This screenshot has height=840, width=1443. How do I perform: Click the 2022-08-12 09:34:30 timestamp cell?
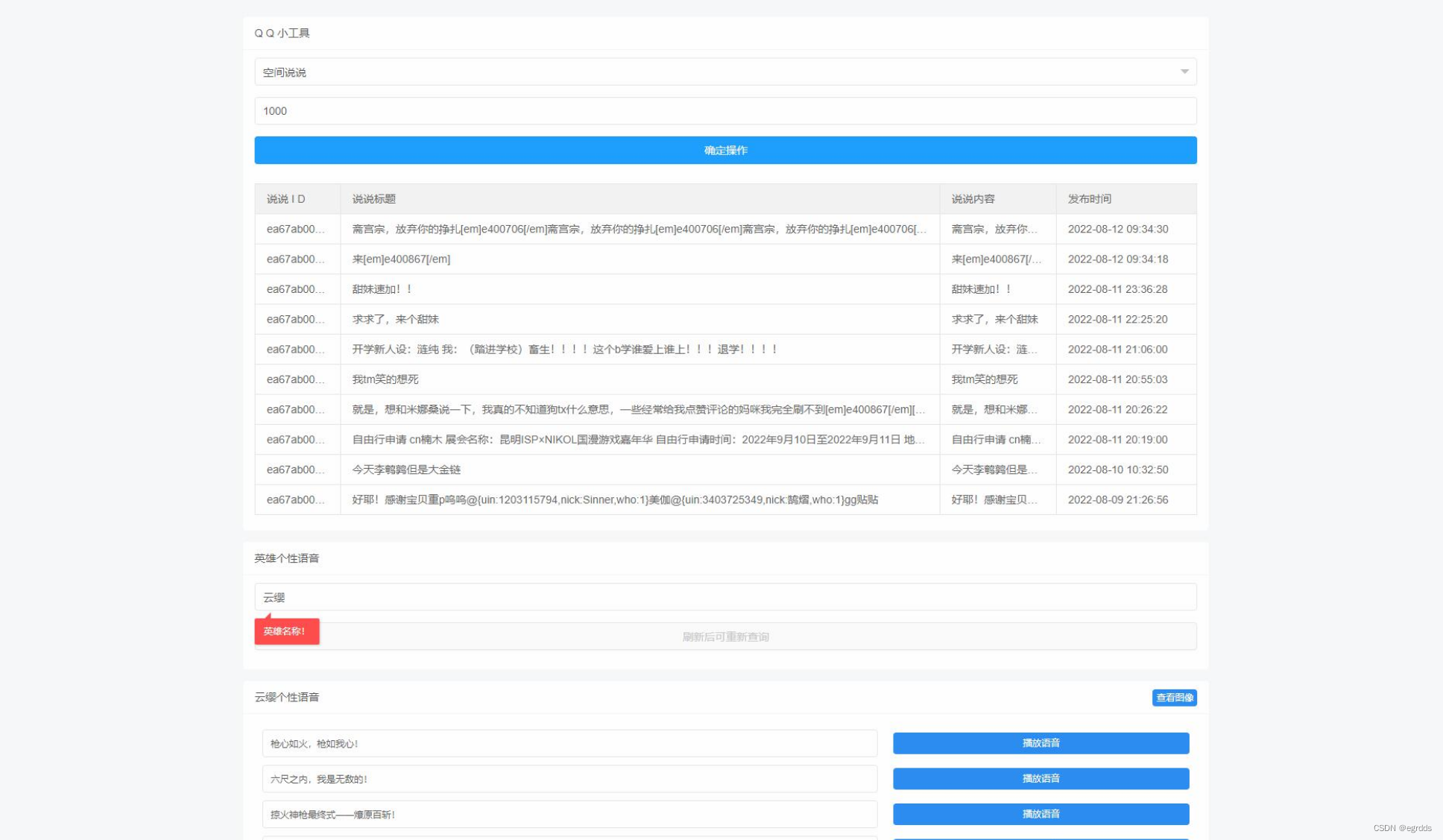click(x=1117, y=230)
